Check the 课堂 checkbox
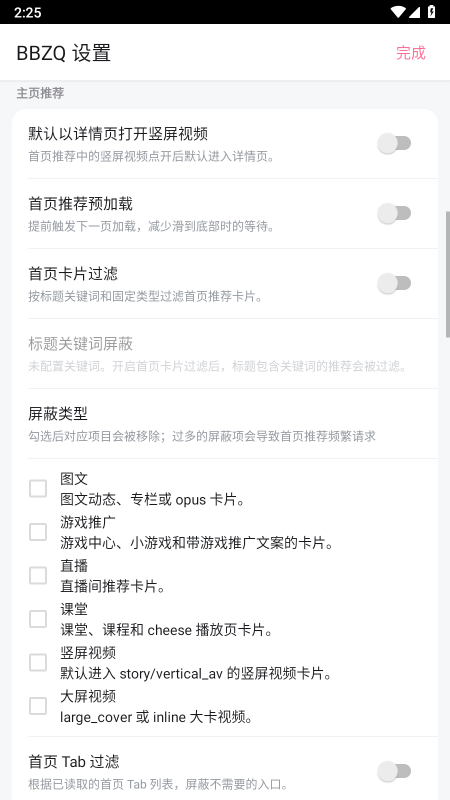This screenshot has width=450, height=800. 38,619
